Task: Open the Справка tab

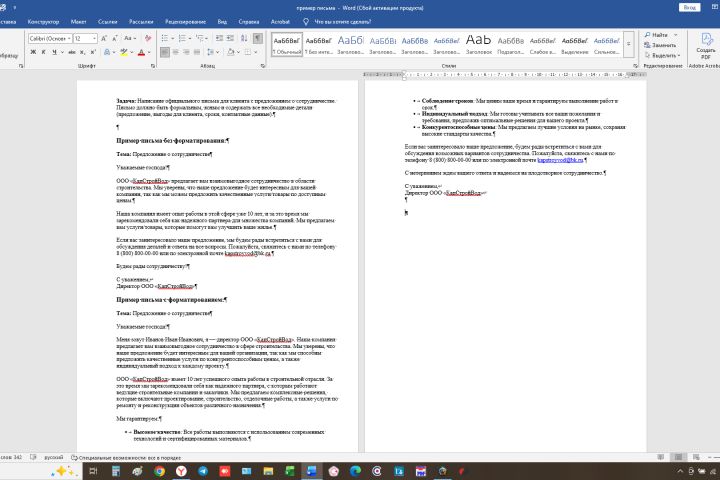Action: [249, 22]
